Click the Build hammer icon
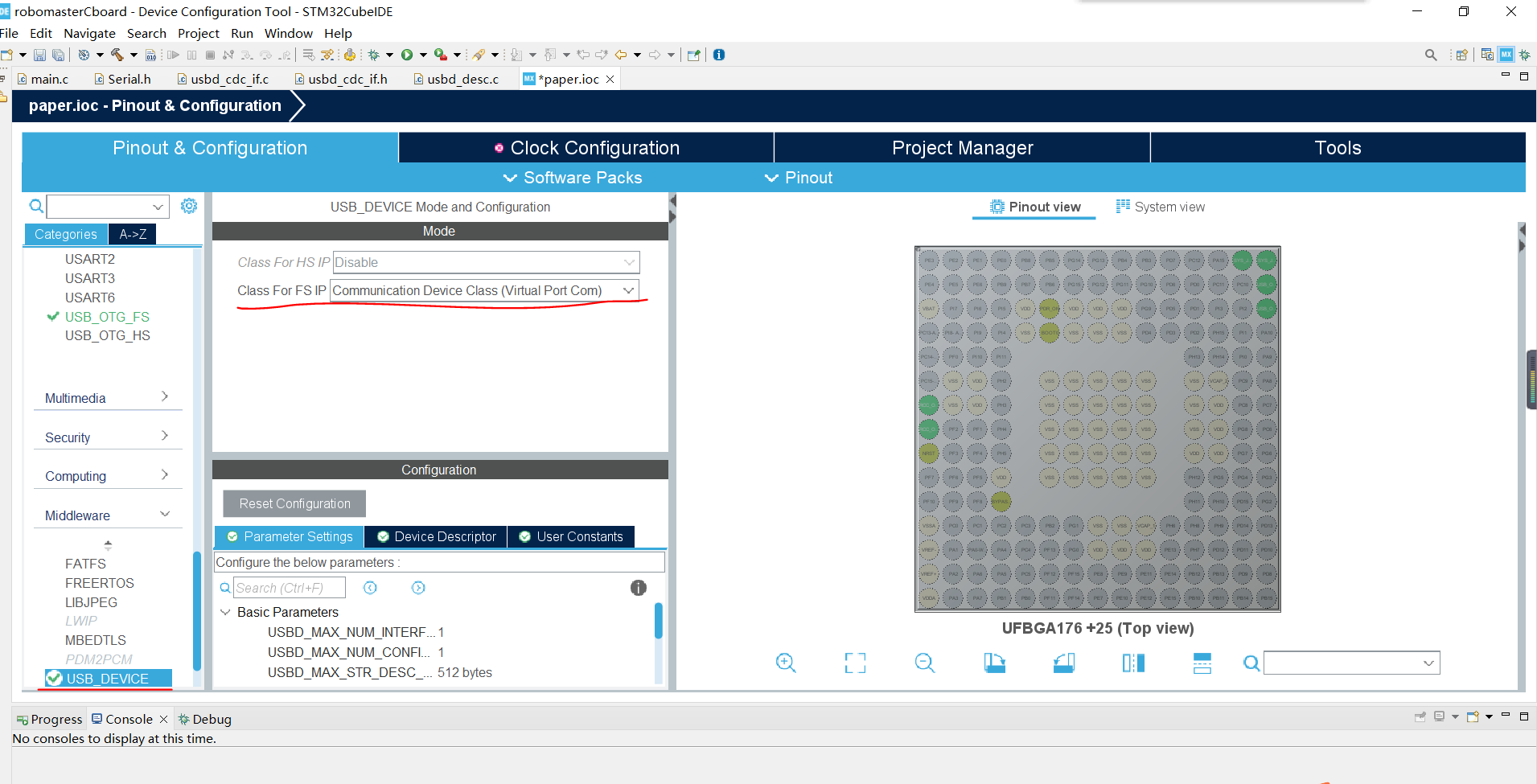1537x784 pixels. pos(117,55)
